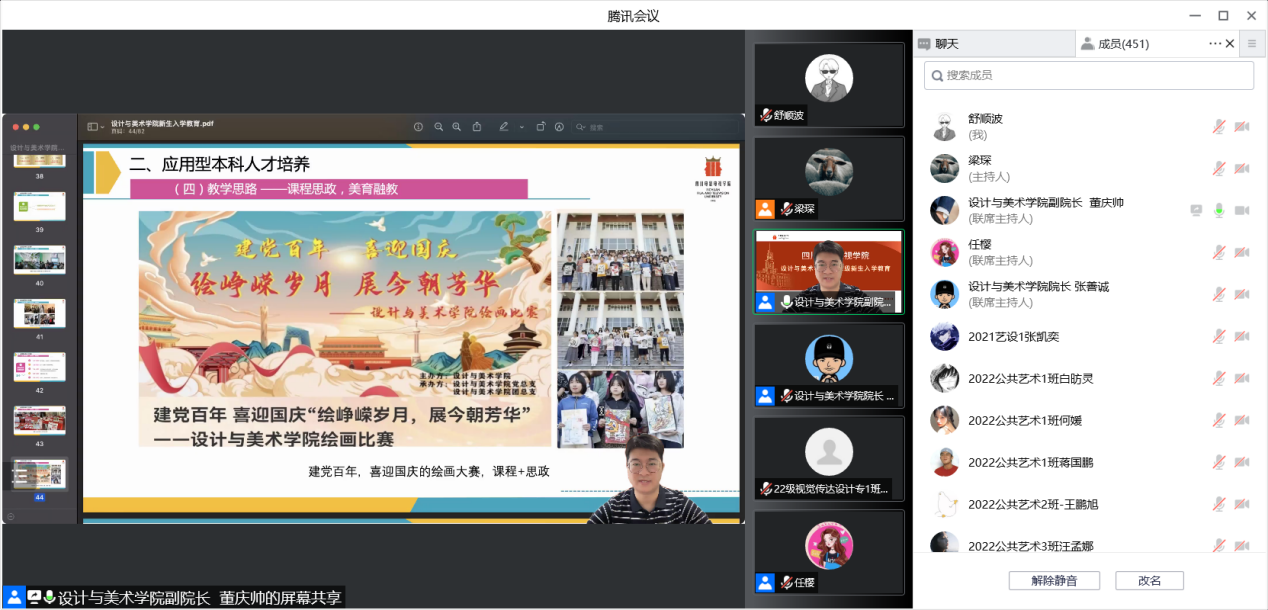The width and height of the screenshot is (1268, 610).
Task: Select the markup pen tool in PDF toolbar
Action: [503, 127]
